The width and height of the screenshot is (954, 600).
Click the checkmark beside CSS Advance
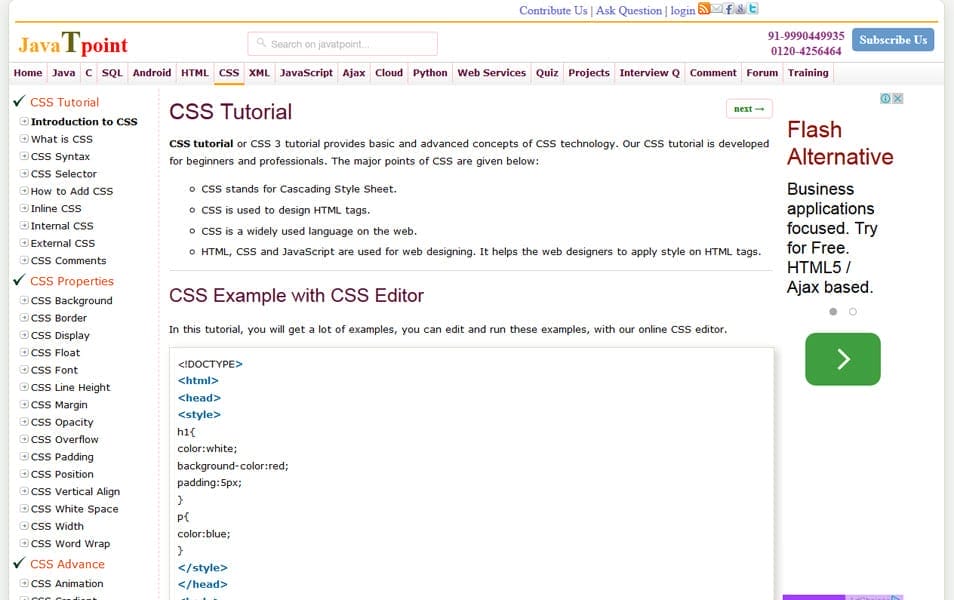coord(18,564)
